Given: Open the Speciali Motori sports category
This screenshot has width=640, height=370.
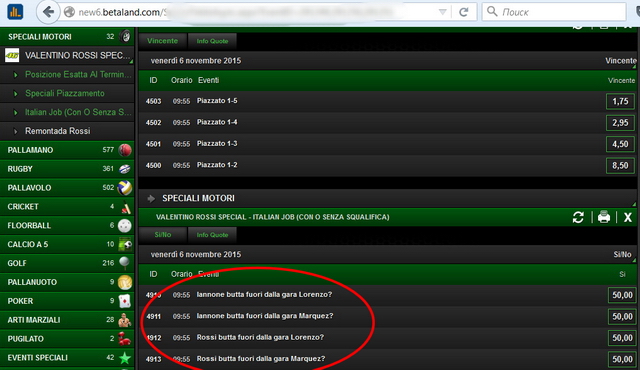Looking at the screenshot, I should 67,37.
